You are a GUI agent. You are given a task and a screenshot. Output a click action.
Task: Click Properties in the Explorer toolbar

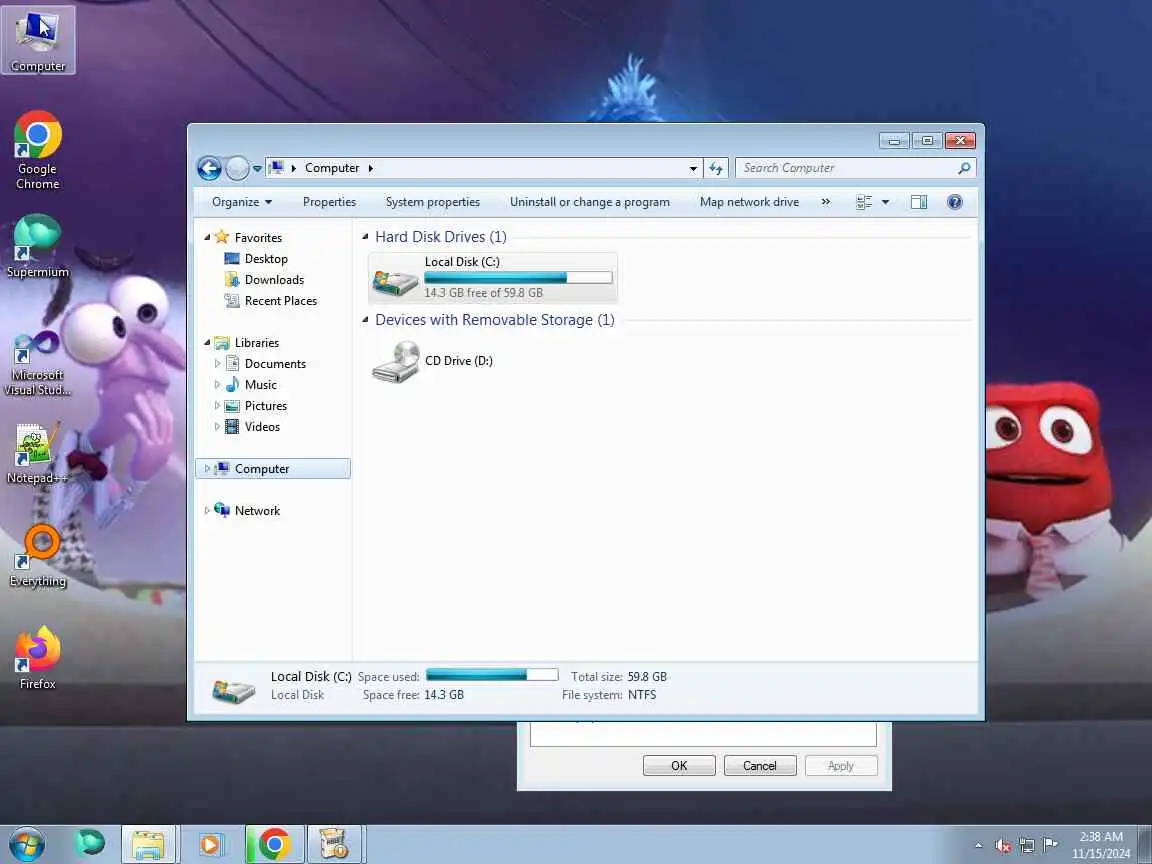(x=329, y=202)
